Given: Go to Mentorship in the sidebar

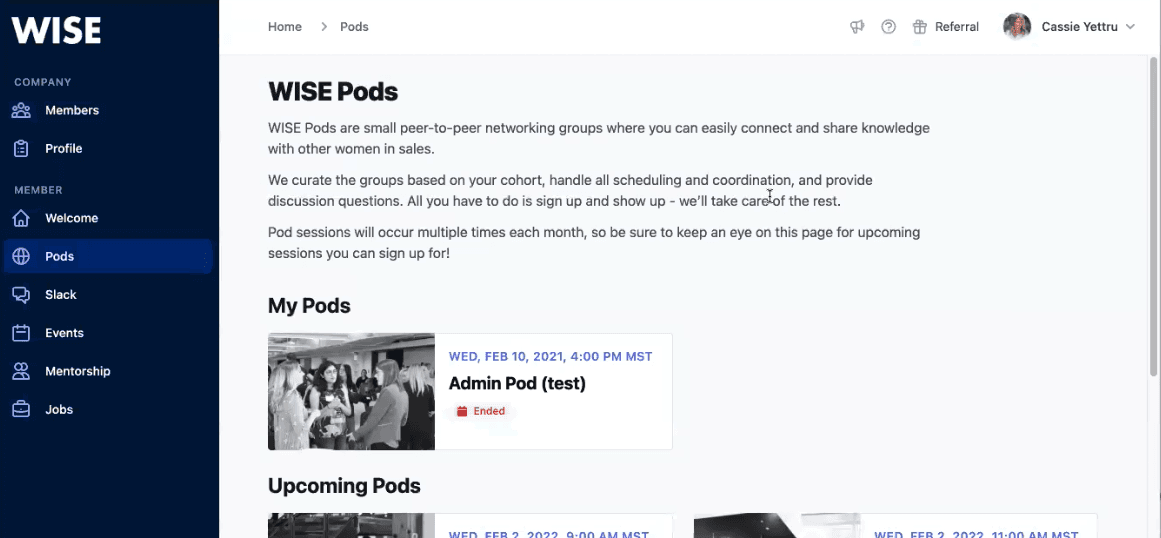Looking at the screenshot, I should click(x=77, y=371).
